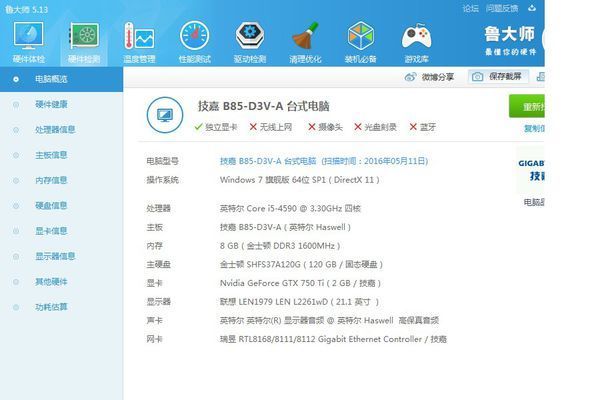This screenshot has width=600, height=400.
Task: Select the 硬件检测 hardware detection icon
Action: point(84,36)
